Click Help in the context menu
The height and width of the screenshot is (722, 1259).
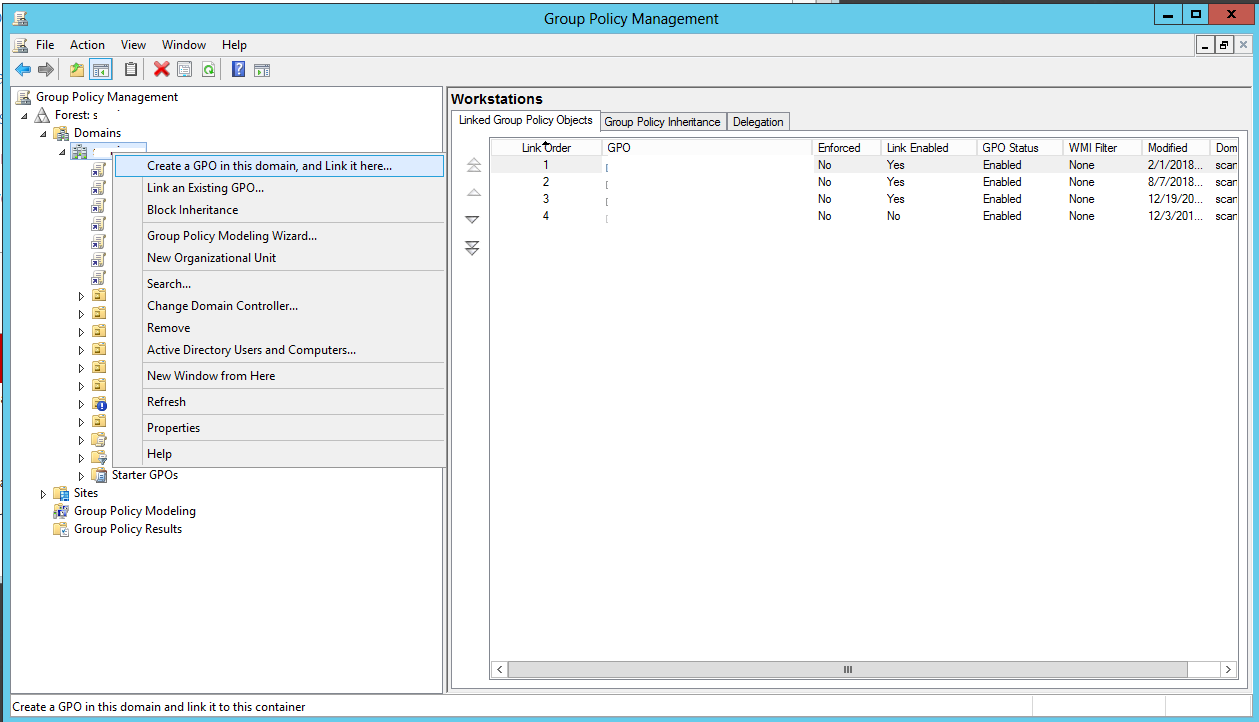click(x=279, y=454)
